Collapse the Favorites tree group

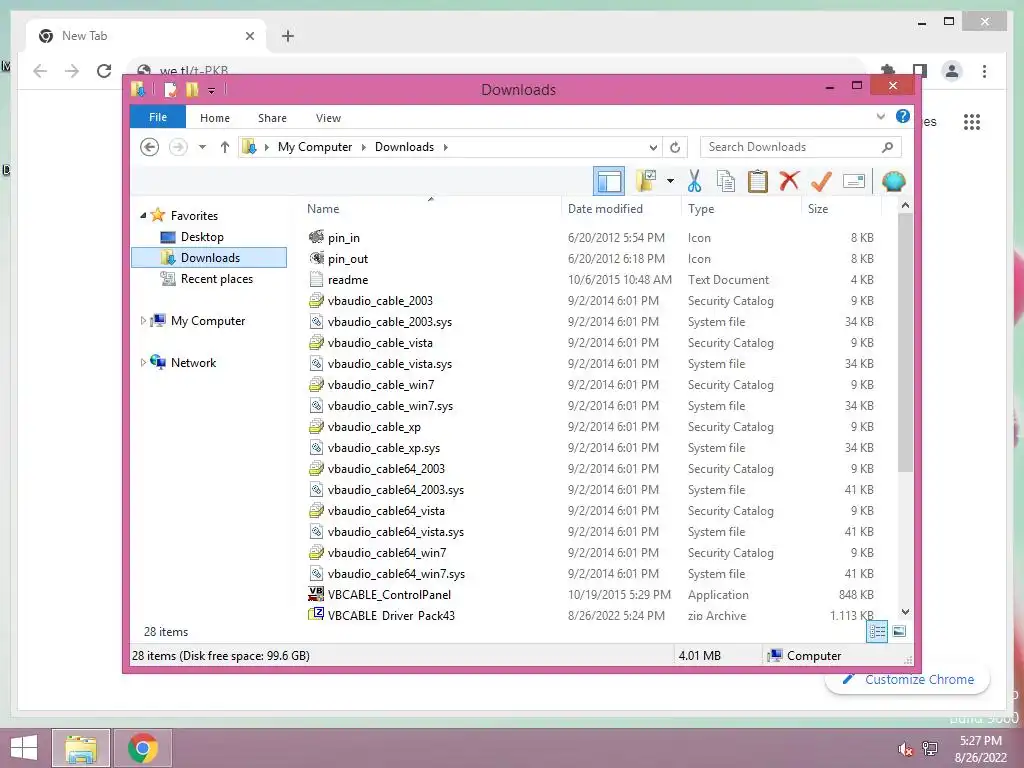pos(143,215)
